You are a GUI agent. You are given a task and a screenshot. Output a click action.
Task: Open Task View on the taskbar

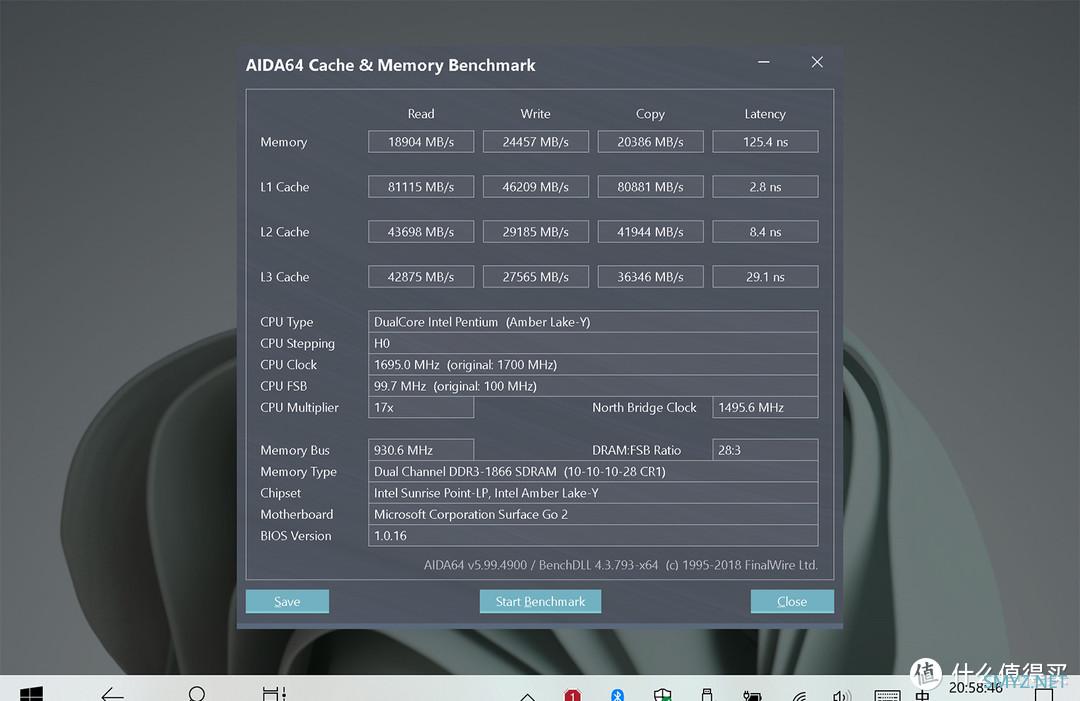pos(274,693)
